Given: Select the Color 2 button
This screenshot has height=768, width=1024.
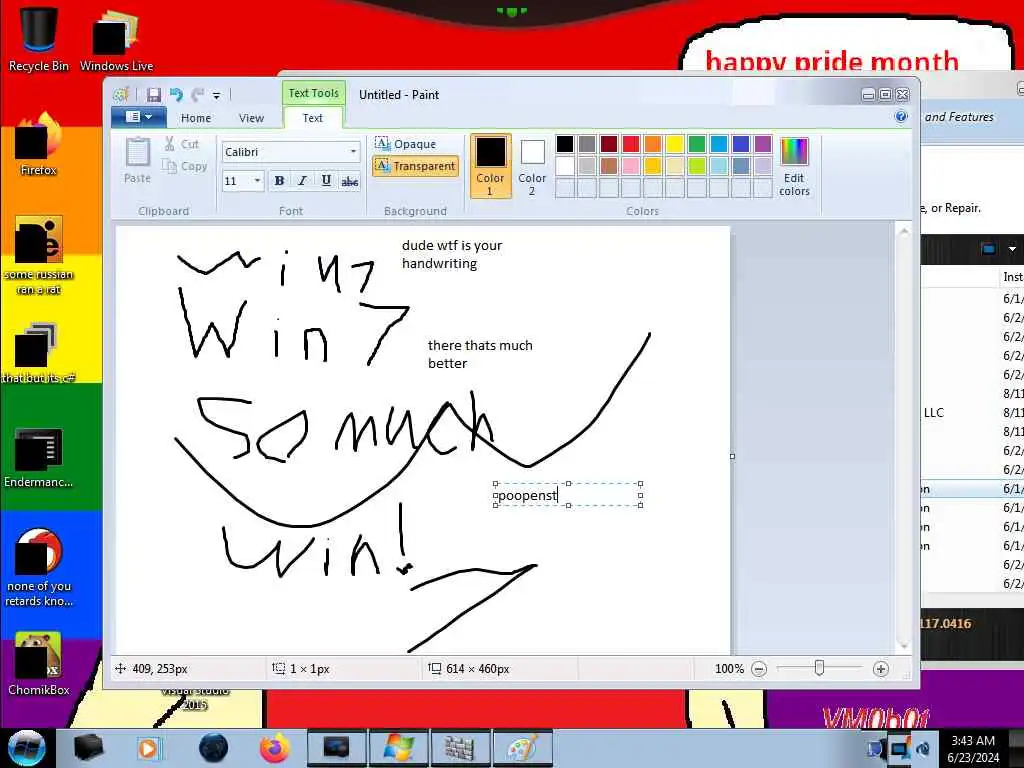Looking at the screenshot, I should point(532,166).
